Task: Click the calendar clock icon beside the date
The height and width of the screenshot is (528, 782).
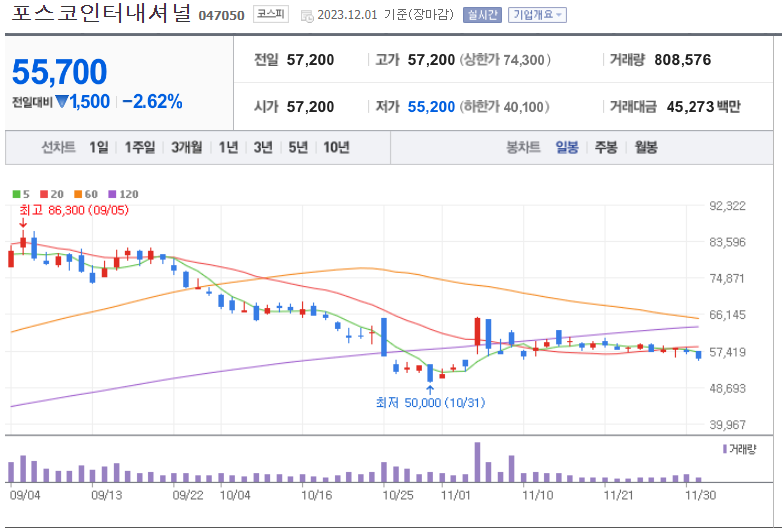Action: 307,16
